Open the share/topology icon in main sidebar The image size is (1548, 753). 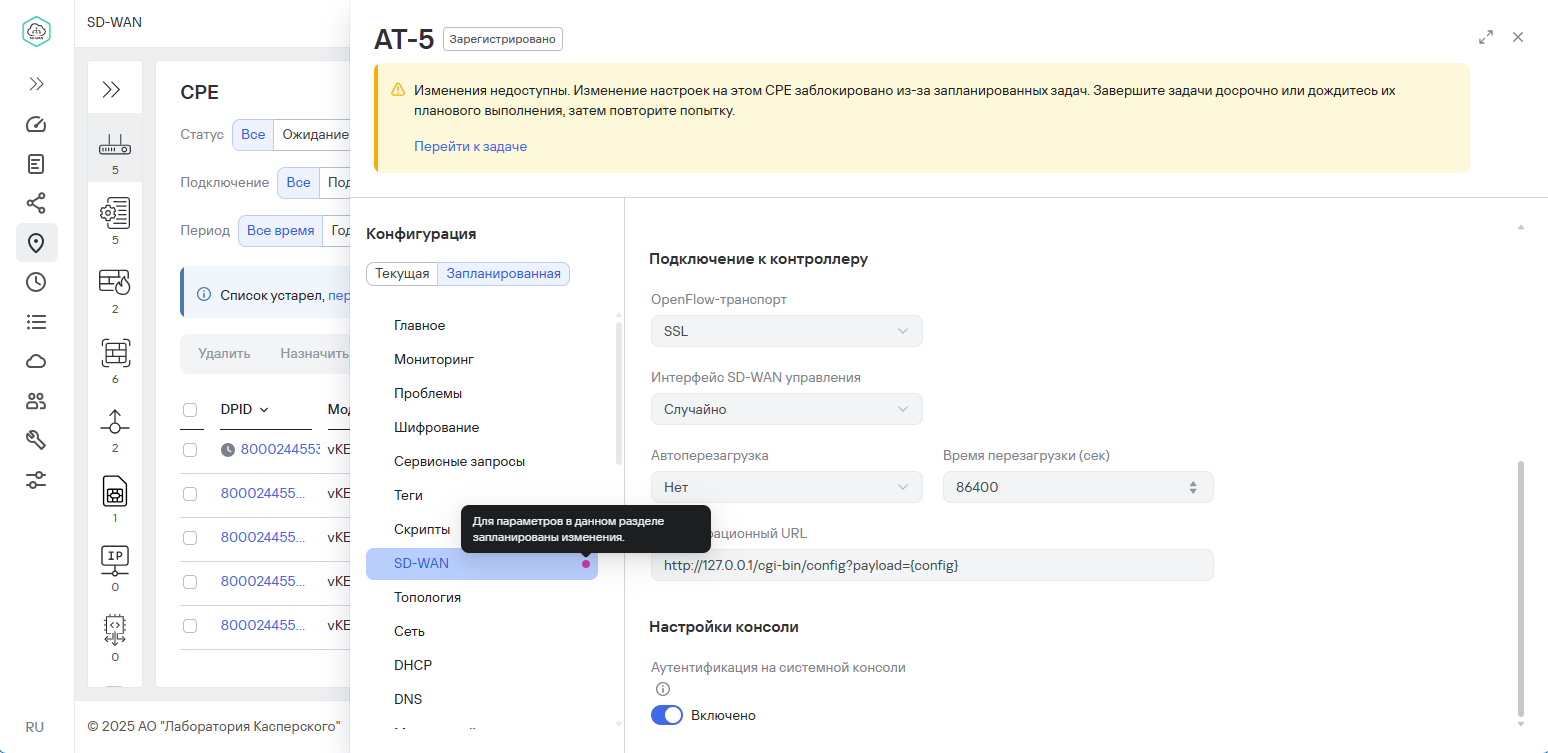coord(36,203)
